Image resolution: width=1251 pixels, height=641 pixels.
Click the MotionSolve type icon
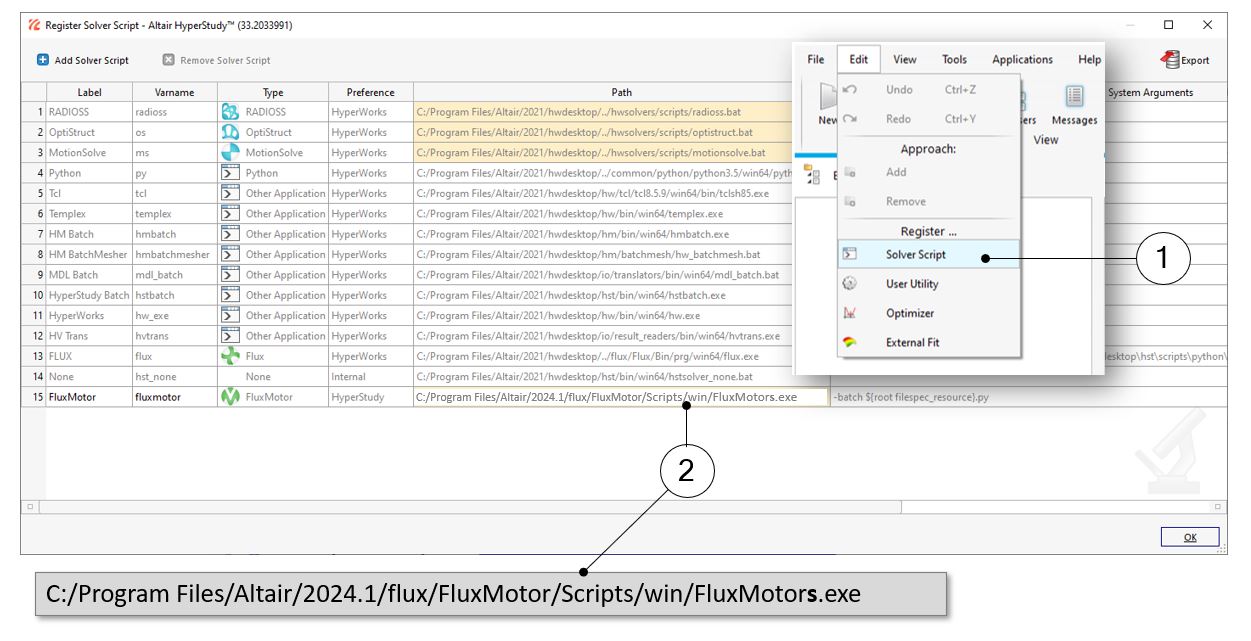[230, 153]
